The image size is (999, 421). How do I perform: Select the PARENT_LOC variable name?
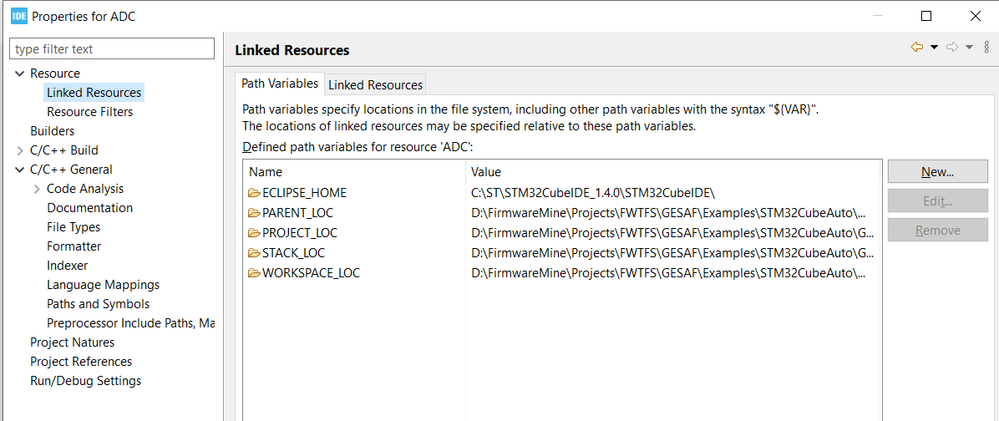pyautogui.click(x=298, y=213)
